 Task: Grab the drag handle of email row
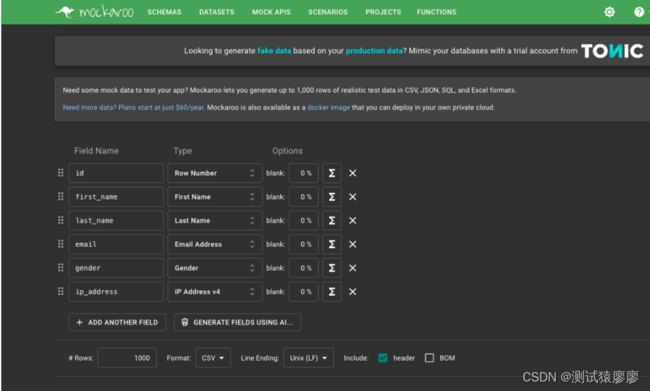click(x=61, y=244)
